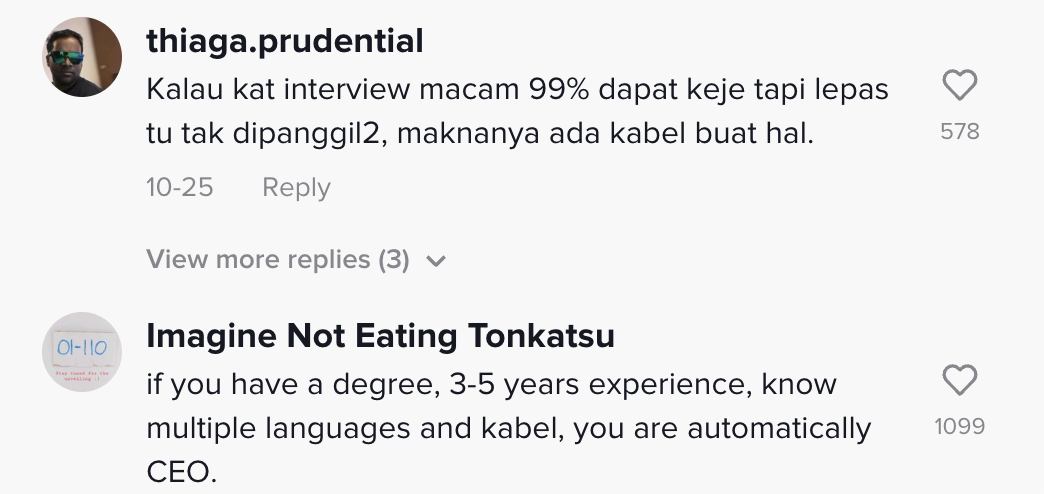Like the thiaga.prudential comment with the heart

(960, 87)
